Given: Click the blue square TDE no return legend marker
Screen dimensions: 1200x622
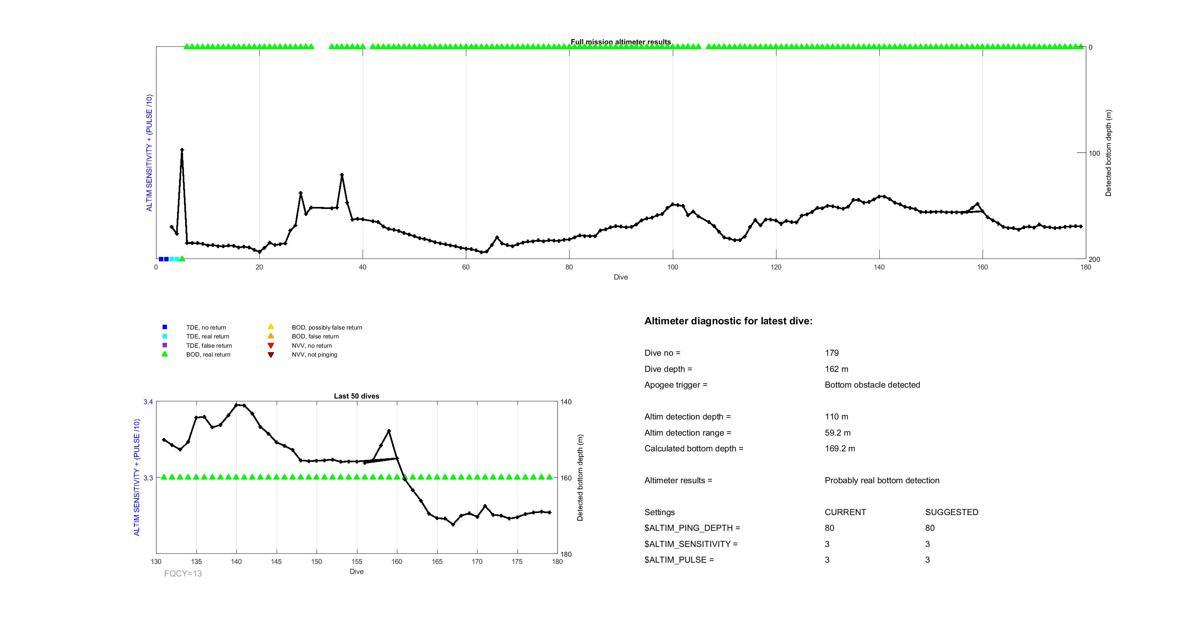Looking at the screenshot, I should click(164, 327).
